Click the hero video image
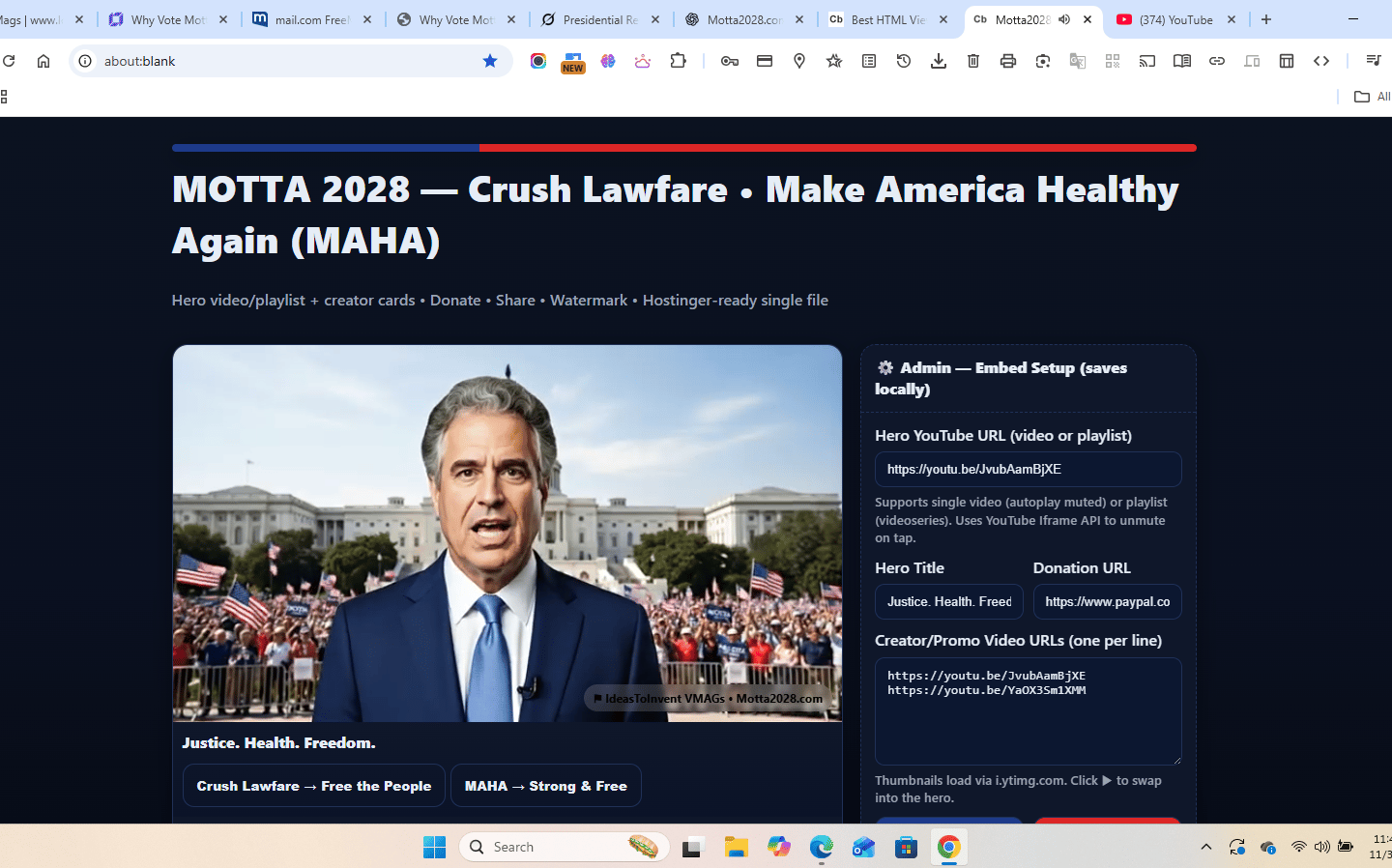Screen dimensions: 1392x868 click(507, 534)
